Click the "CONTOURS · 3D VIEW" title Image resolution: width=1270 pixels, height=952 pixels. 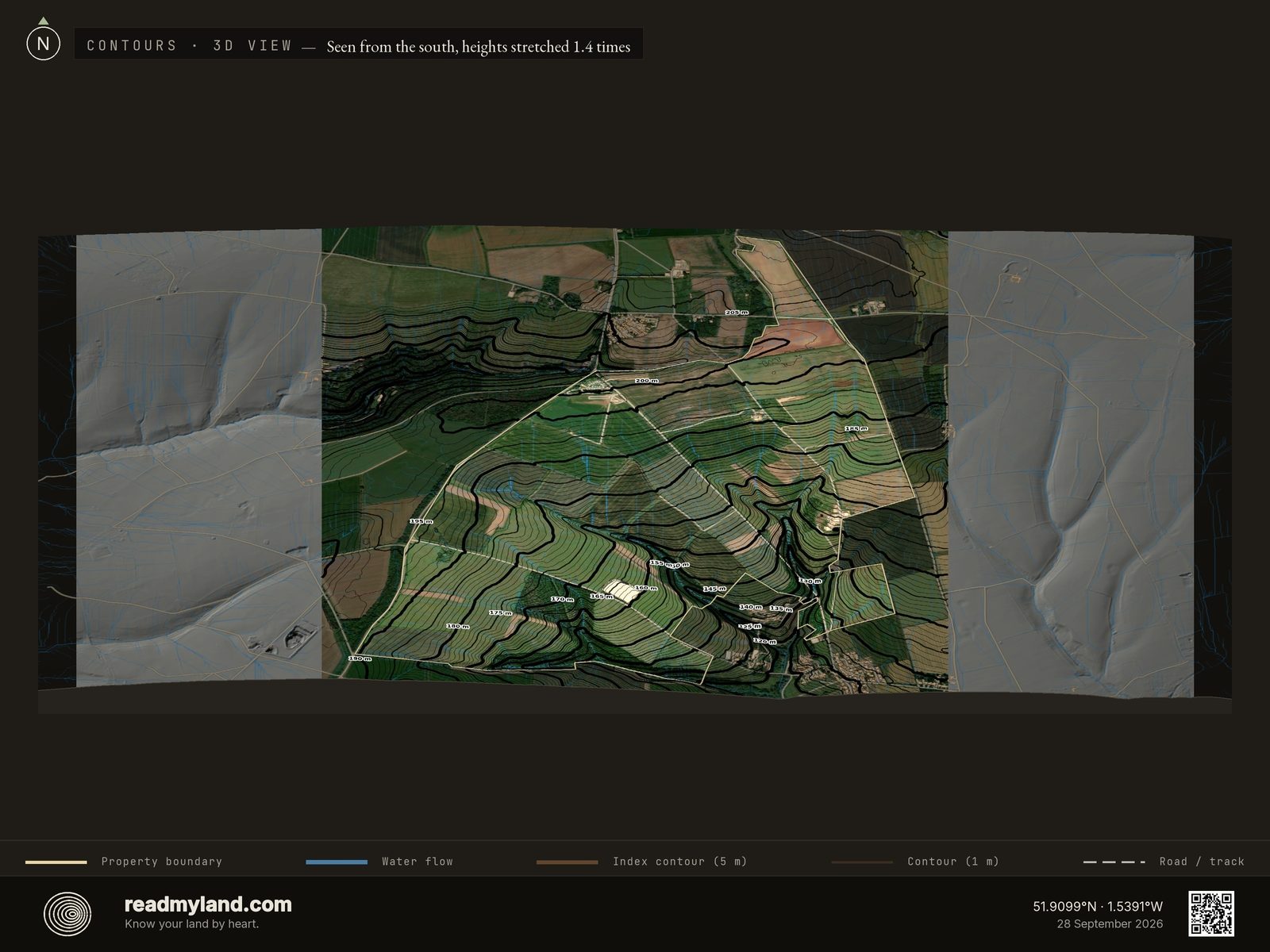(190, 45)
